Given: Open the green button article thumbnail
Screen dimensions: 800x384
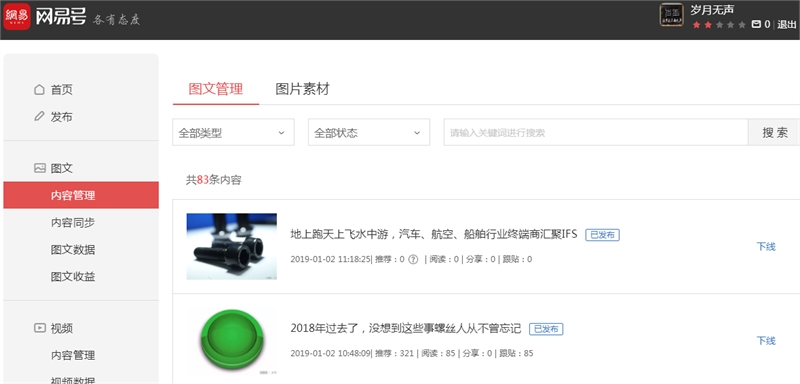Looking at the screenshot, I should click(x=232, y=340).
